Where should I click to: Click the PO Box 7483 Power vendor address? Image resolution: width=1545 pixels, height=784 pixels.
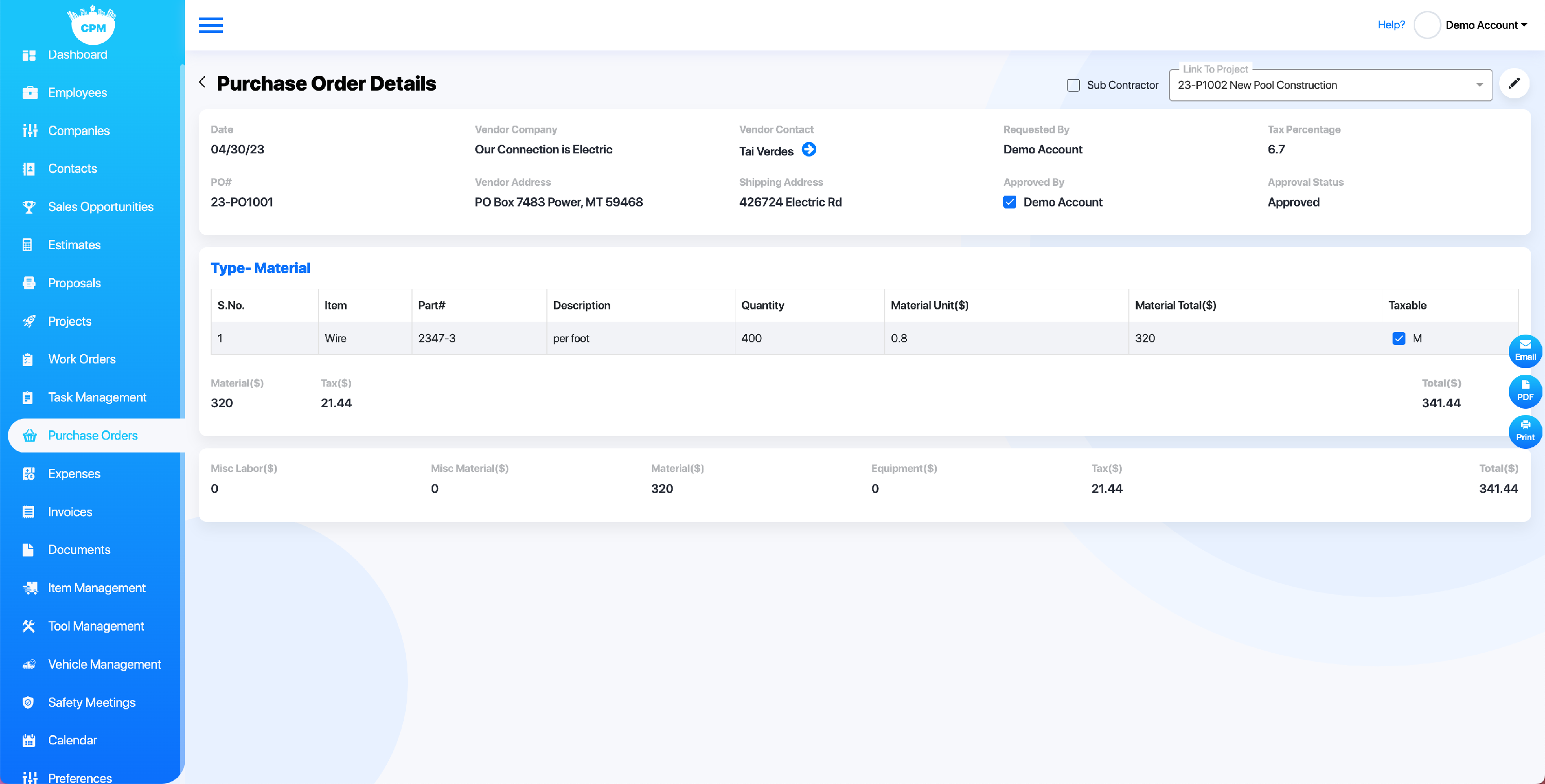pyautogui.click(x=558, y=202)
